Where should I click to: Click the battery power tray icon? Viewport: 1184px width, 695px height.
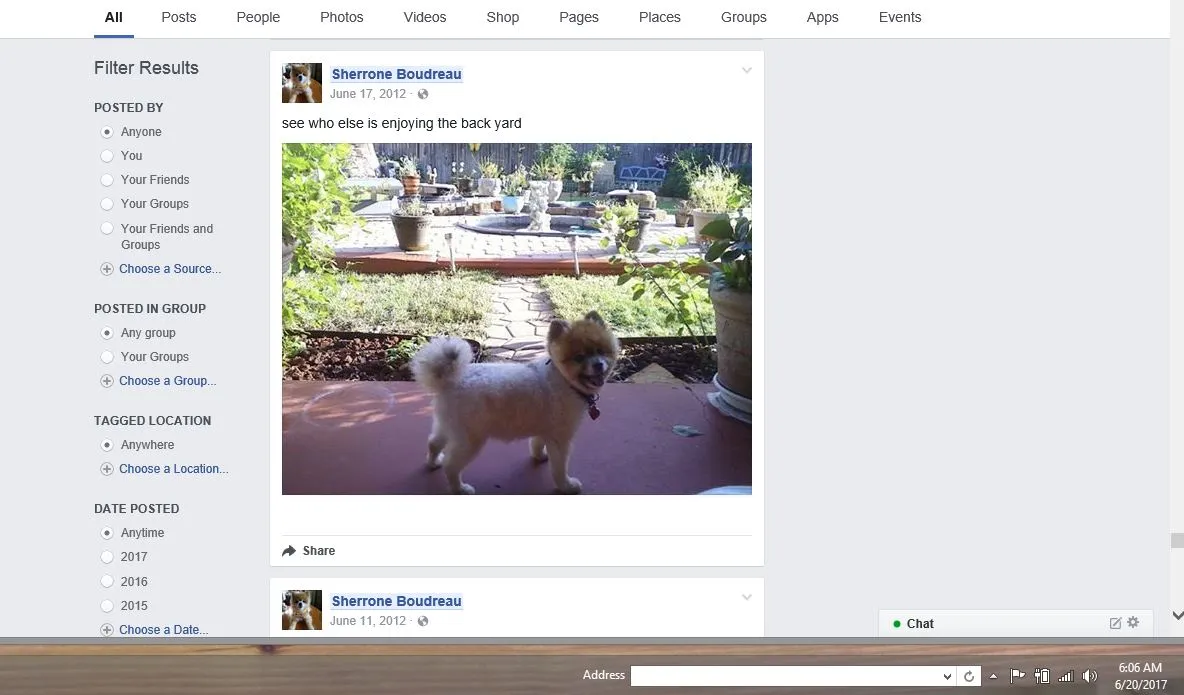(1042, 676)
